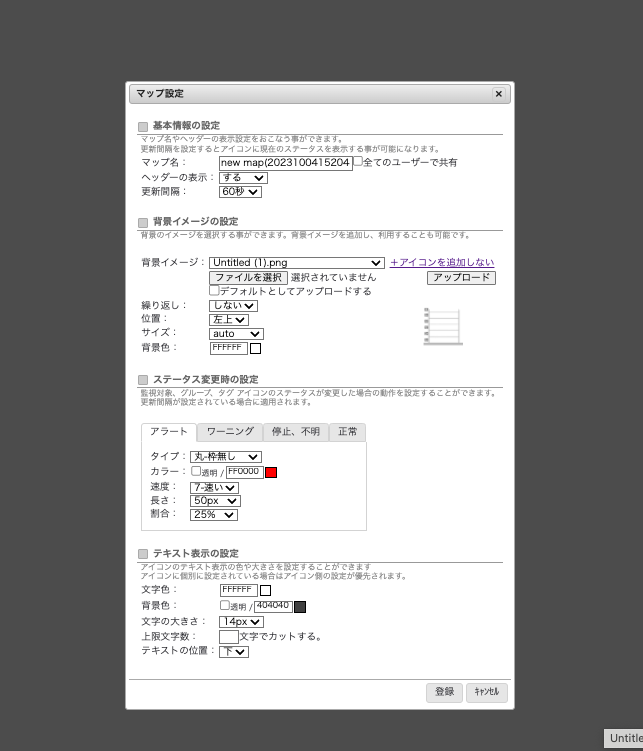
Task: Switch to the ワーニング tab
Action: click(x=230, y=432)
